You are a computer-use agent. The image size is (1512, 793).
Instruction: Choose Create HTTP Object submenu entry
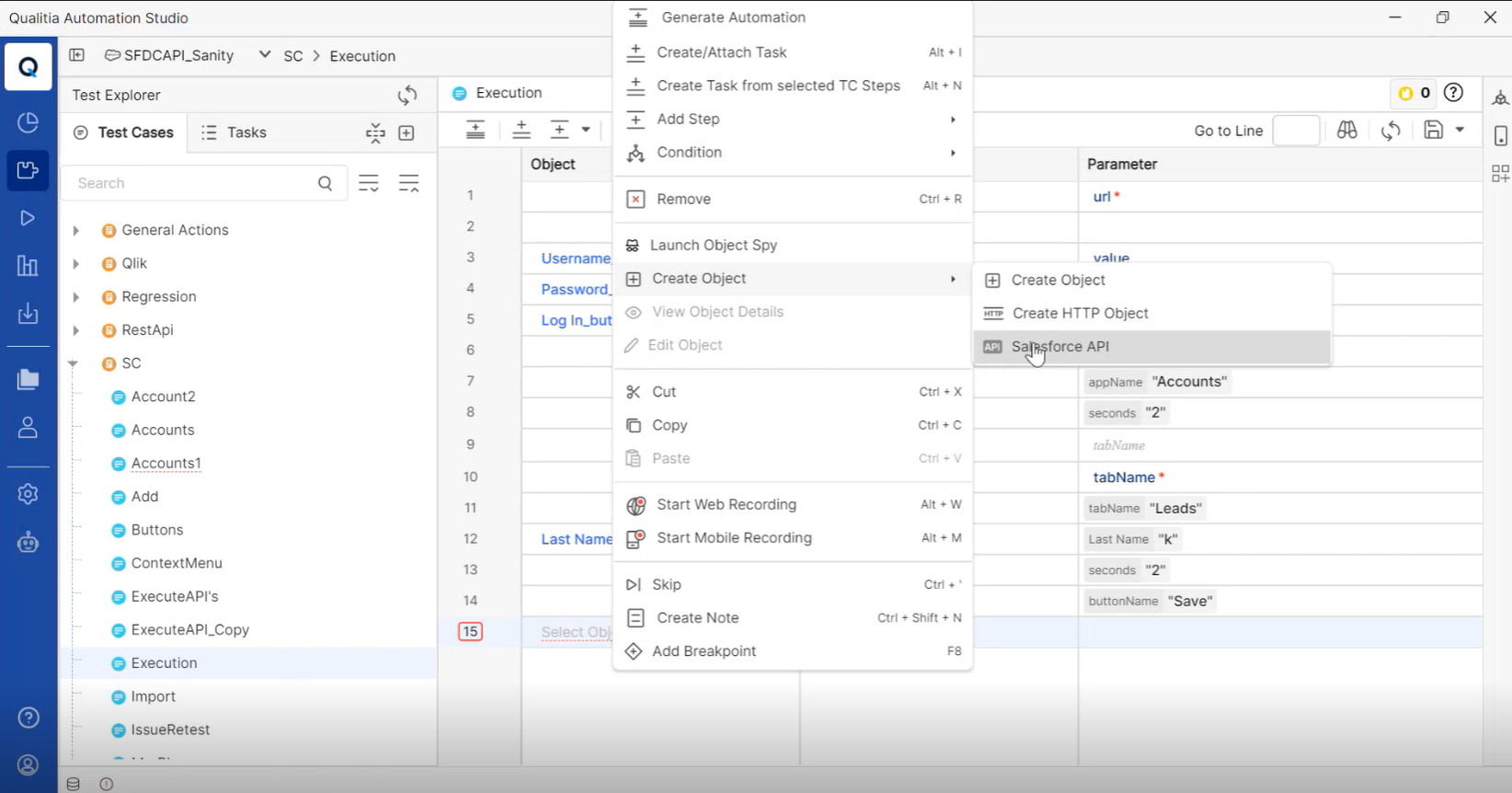(1080, 314)
